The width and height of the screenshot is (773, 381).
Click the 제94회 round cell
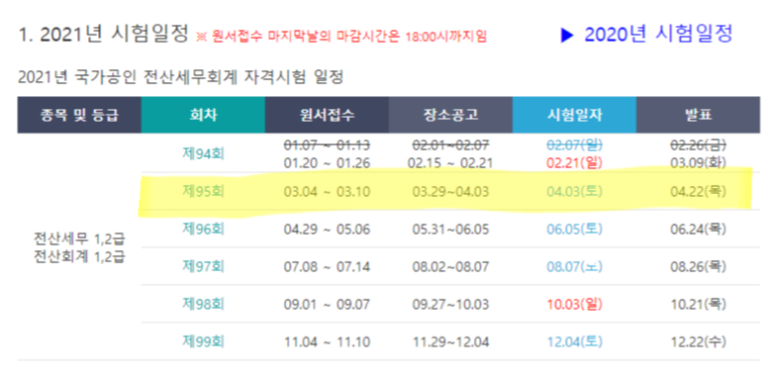click(203, 153)
